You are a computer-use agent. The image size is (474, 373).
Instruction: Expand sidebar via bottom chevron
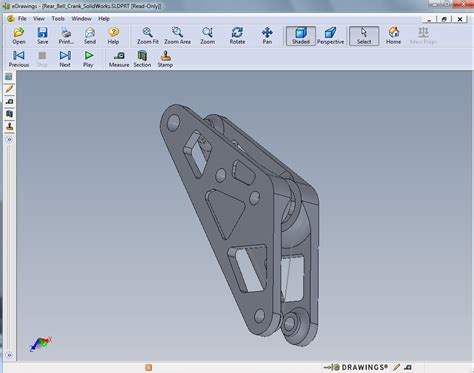point(9,355)
